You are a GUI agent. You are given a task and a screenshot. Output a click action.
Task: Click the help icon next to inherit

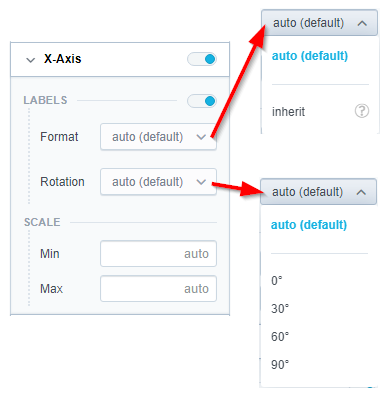362,111
